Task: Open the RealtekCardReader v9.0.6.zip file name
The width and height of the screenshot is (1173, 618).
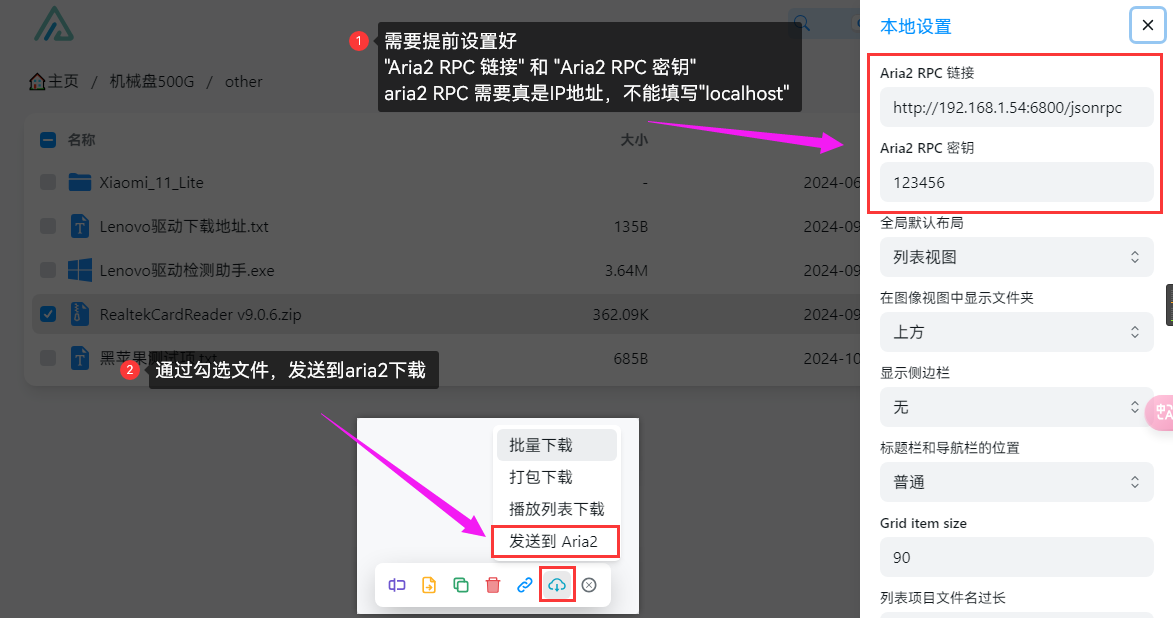Action: pyautogui.click(x=200, y=314)
